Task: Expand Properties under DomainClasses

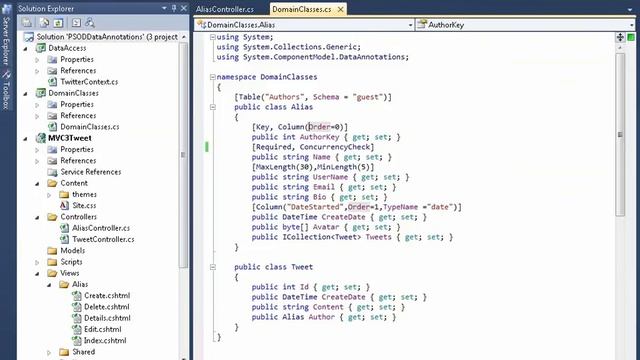Action: [37, 104]
